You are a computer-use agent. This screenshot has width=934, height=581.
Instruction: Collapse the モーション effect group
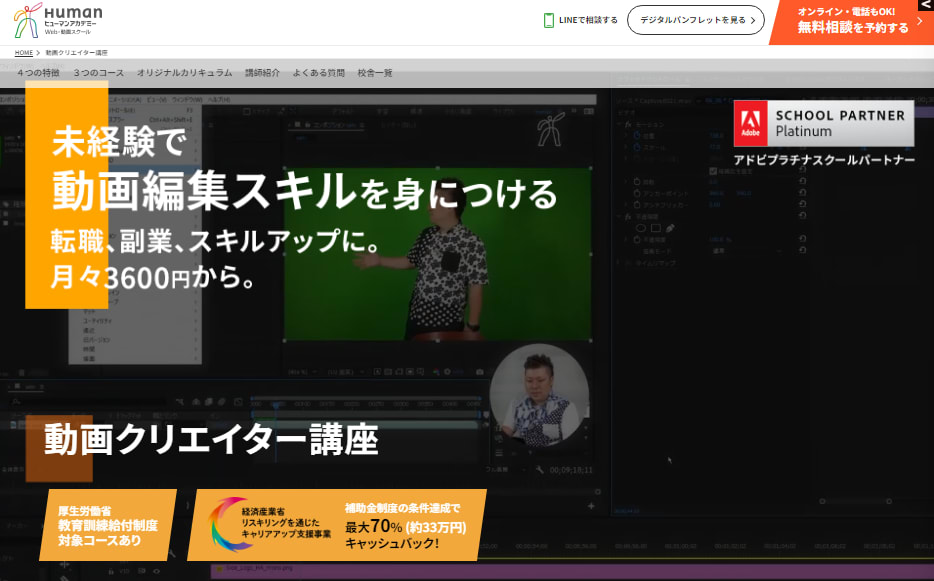point(619,124)
